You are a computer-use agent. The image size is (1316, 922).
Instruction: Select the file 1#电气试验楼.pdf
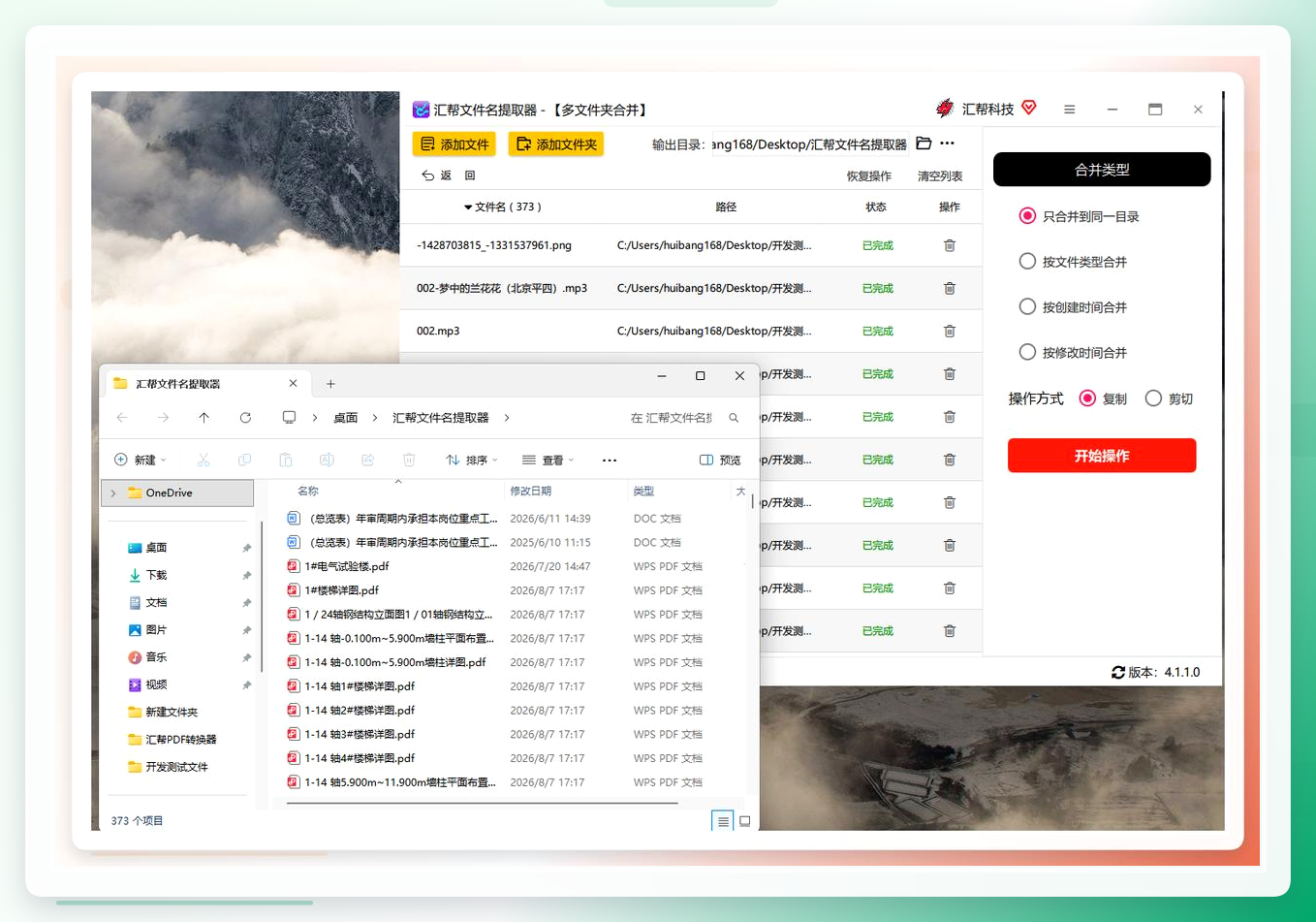pos(347,566)
